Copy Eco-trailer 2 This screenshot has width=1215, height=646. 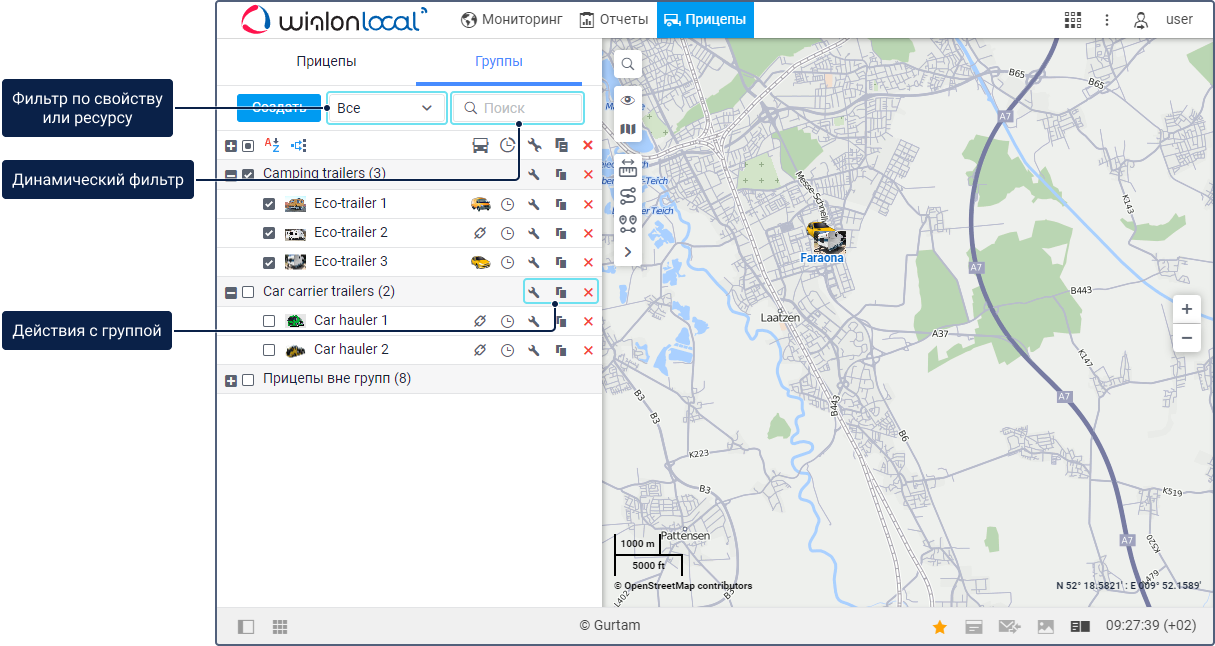click(x=561, y=233)
